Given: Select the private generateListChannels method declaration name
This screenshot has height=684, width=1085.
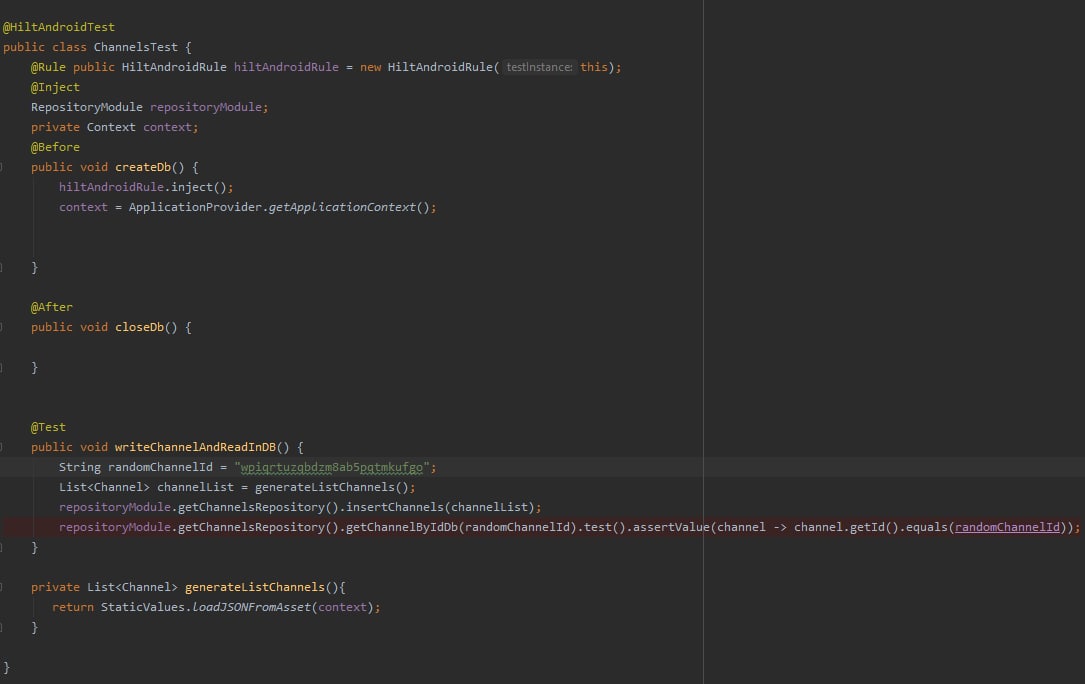Looking at the screenshot, I should [255, 588].
